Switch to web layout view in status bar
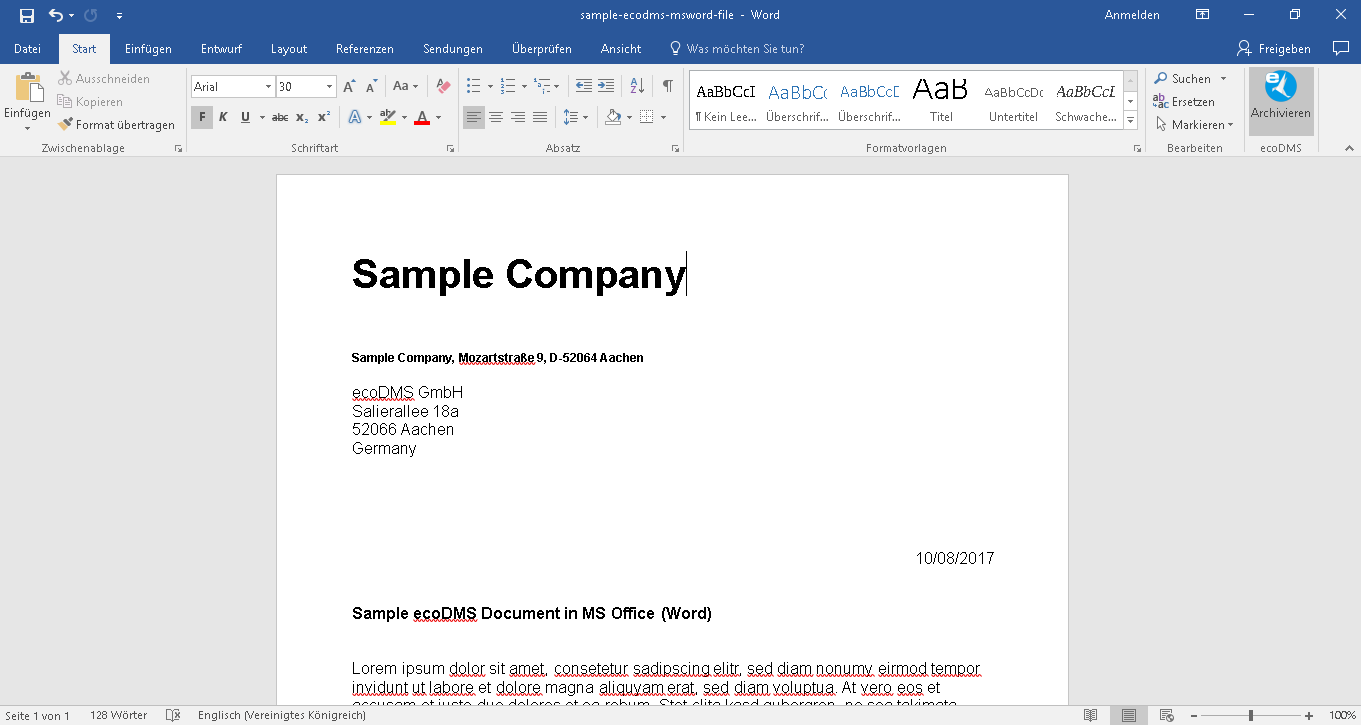 point(1166,715)
